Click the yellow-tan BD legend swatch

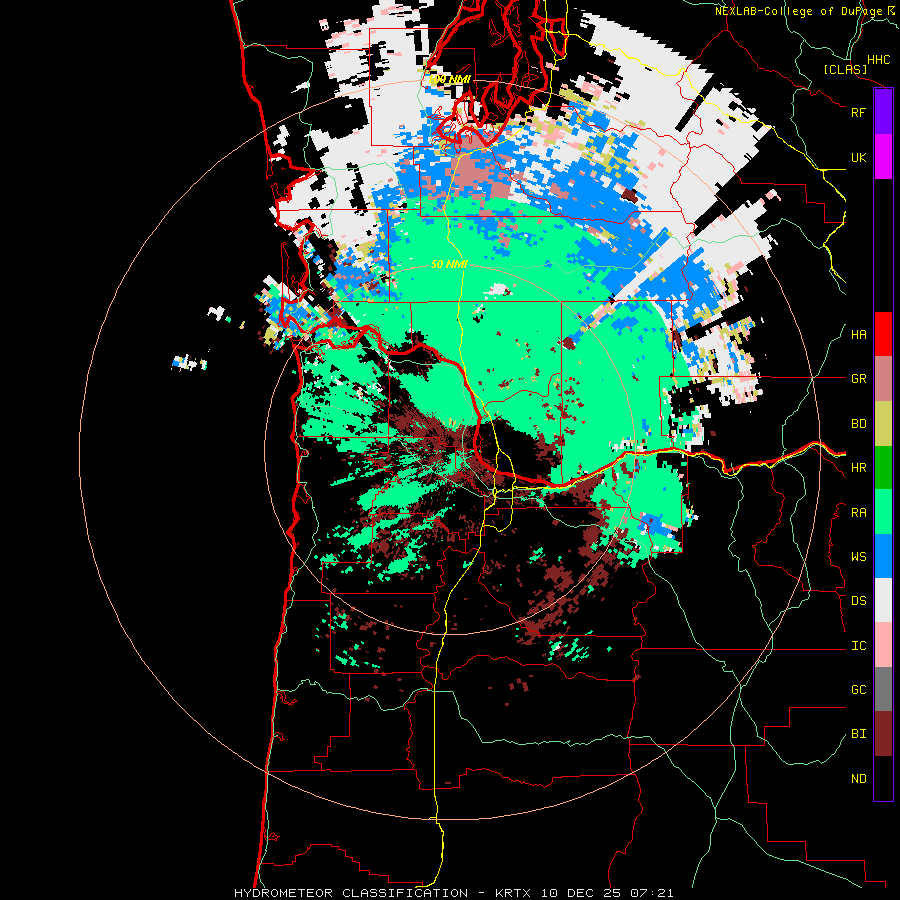pyautogui.click(x=883, y=424)
